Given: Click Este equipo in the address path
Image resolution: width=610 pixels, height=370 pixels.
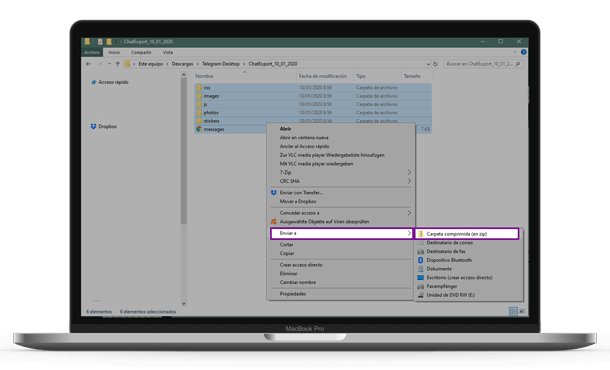Looking at the screenshot, I should [151, 64].
